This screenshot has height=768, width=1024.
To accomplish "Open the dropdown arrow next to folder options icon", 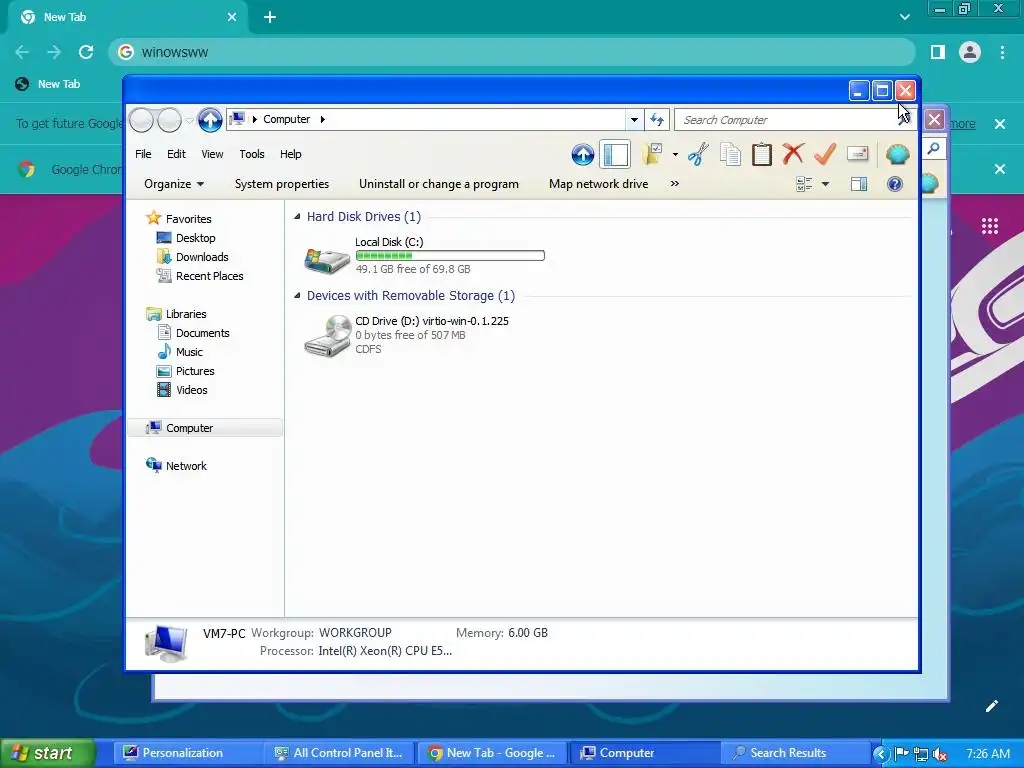I will point(675,155).
